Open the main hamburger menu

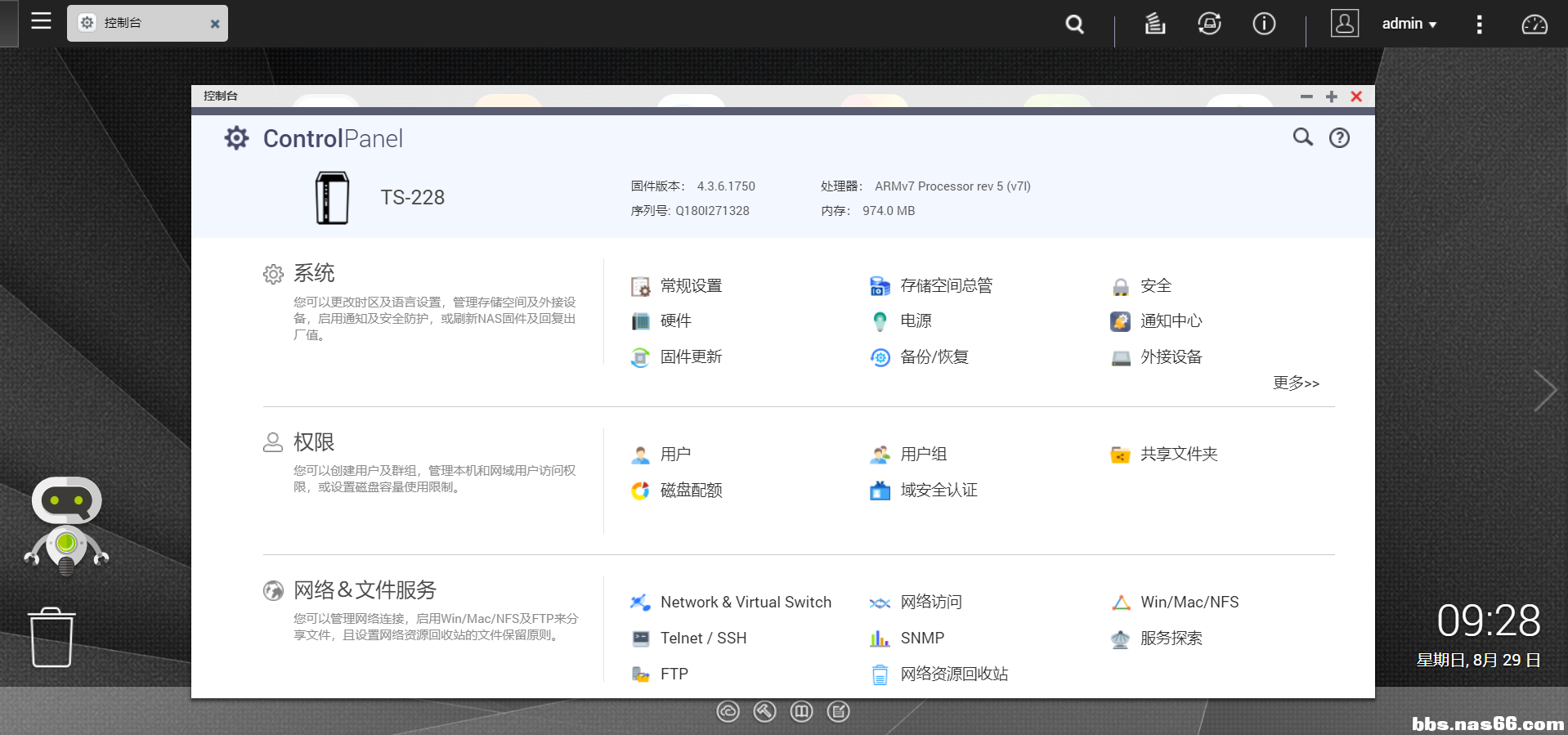41,21
